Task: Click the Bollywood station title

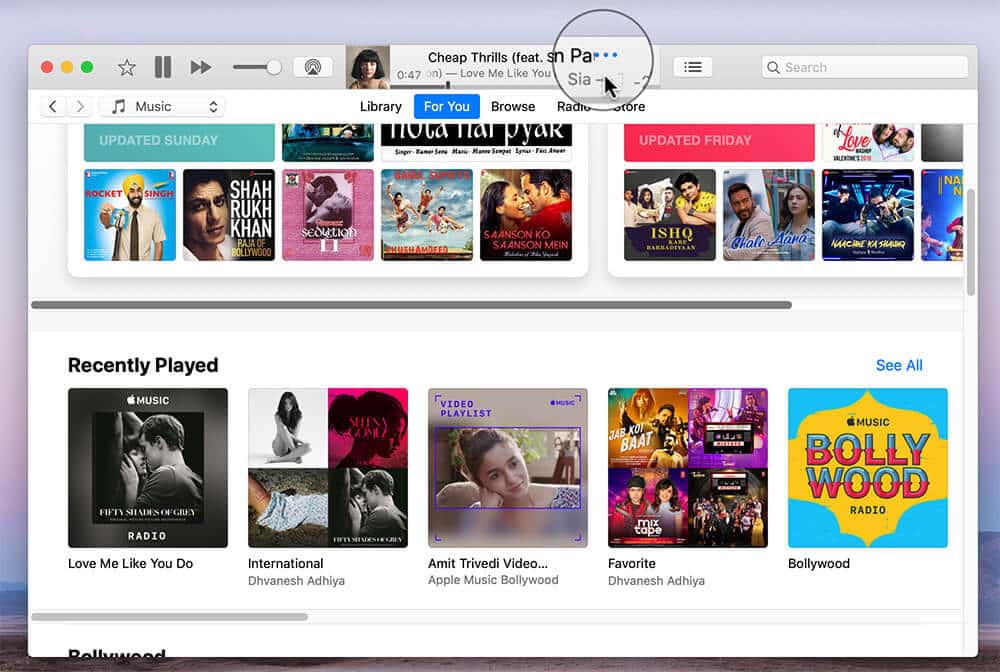Action: tap(819, 564)
